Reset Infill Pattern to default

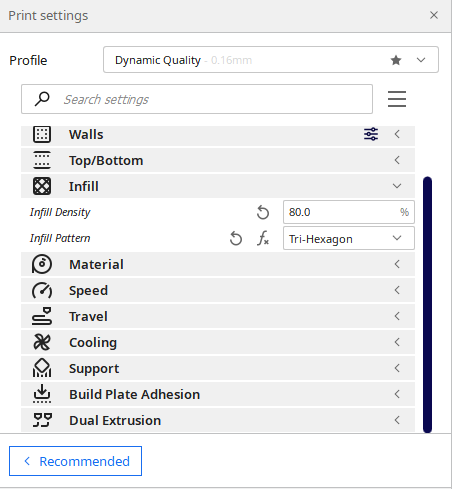pos(236,238)
